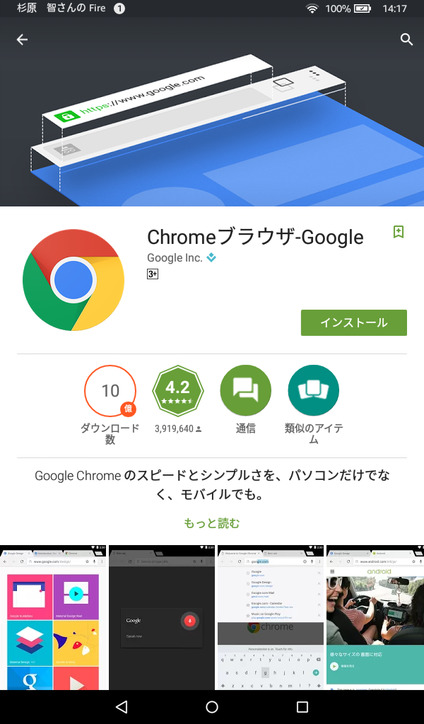Tap the Android back navigation triangle

point(121,706)
